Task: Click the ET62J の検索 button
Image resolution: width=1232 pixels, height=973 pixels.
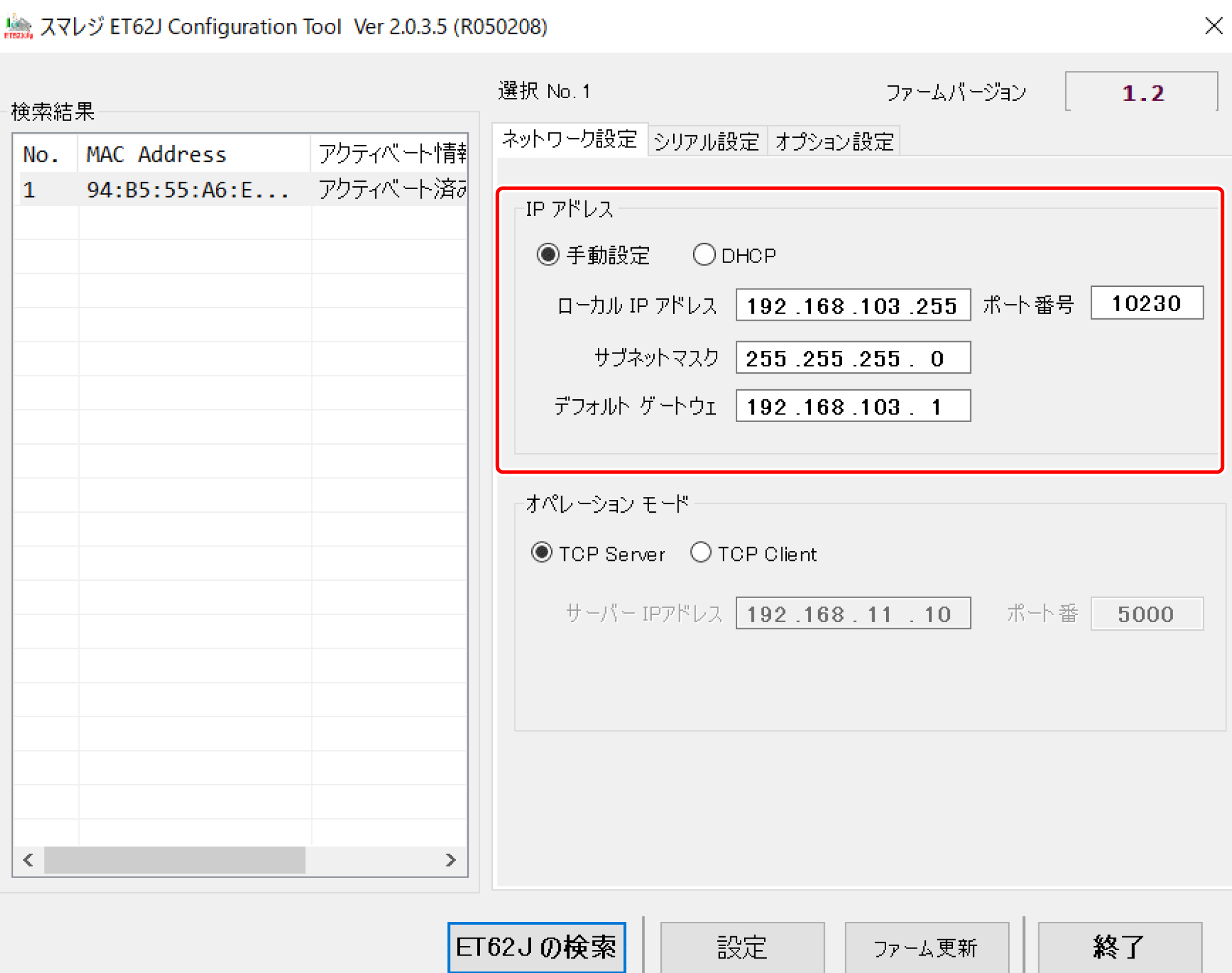Action: (536, 947)
